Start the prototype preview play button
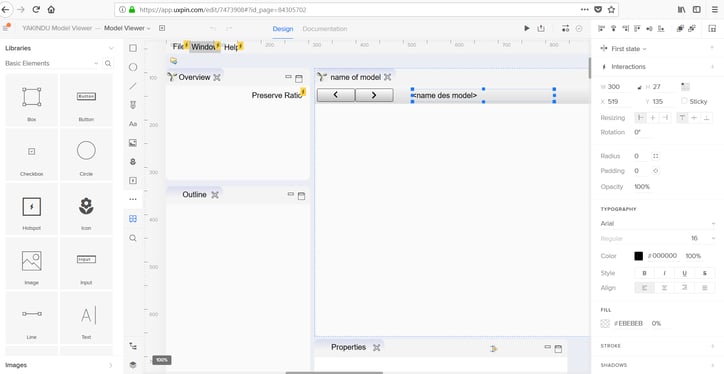The height and width of the screenshot is (374, 724). pos(526,28)
